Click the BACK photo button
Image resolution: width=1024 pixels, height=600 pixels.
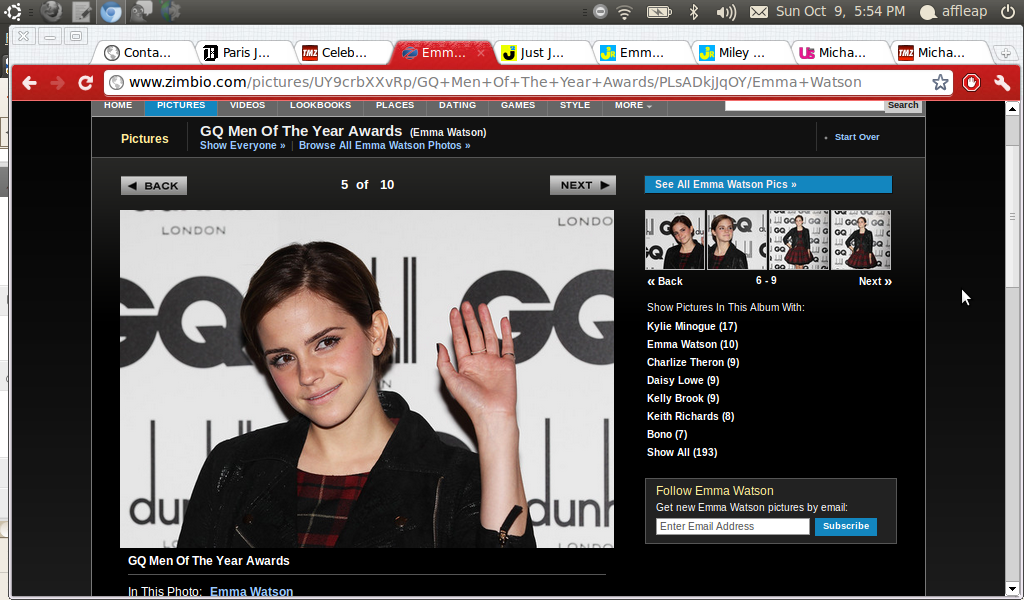pos(154,185)
